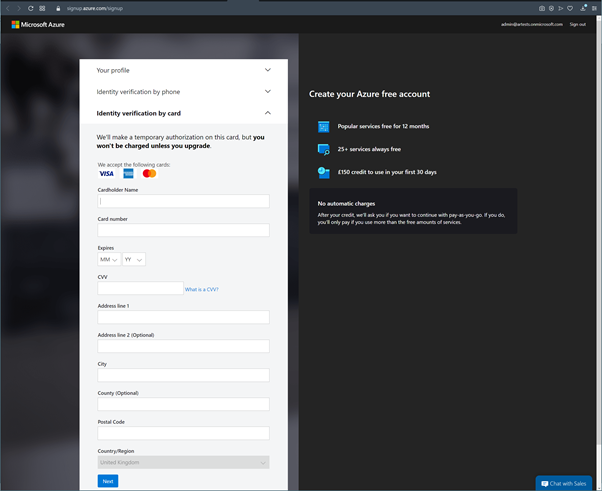This screenshot has width=602, height=491.
Task: Open the expiry year YY dropdown
Action: click(134, 259)
